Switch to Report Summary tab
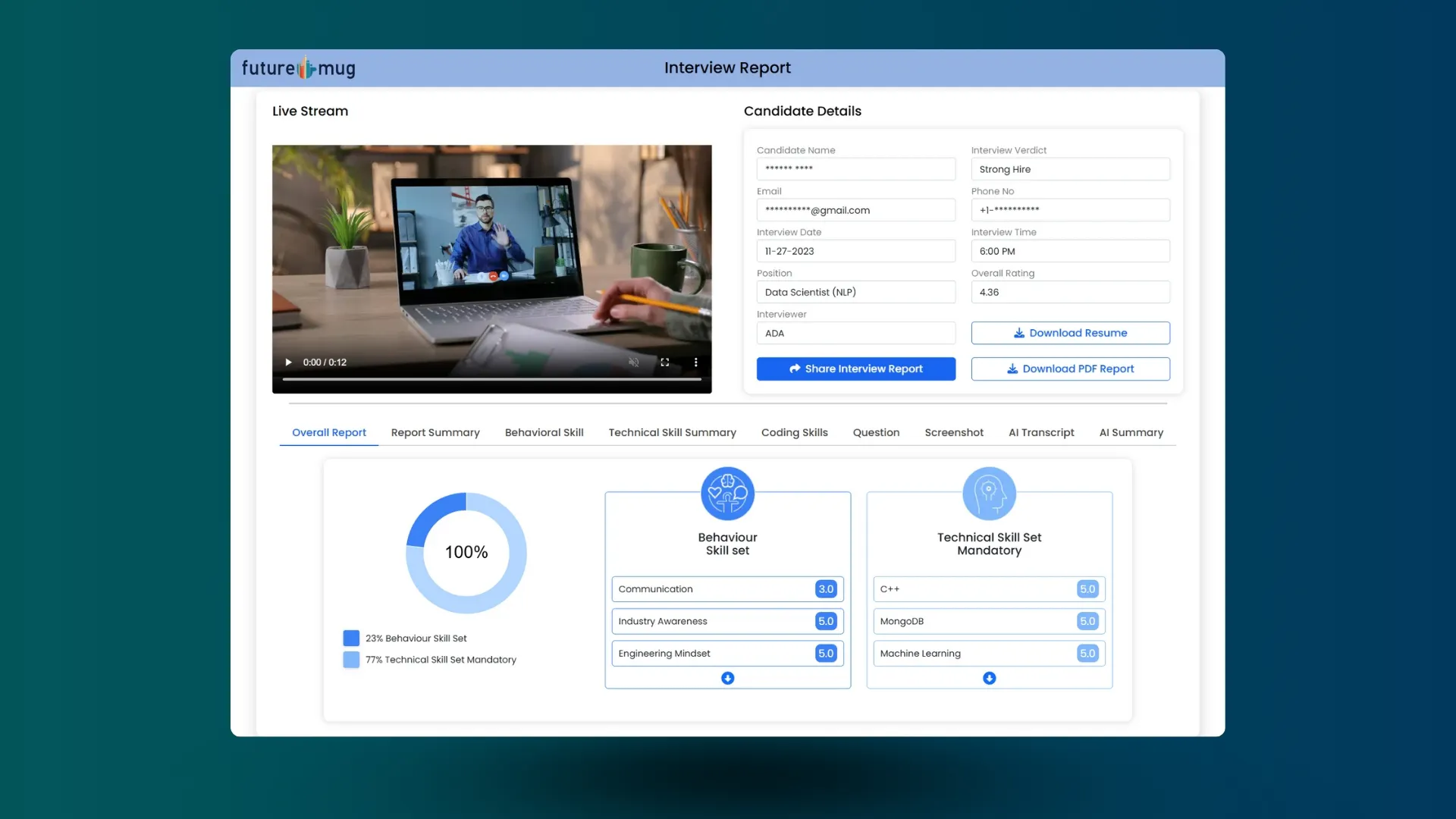 (435, 432)
